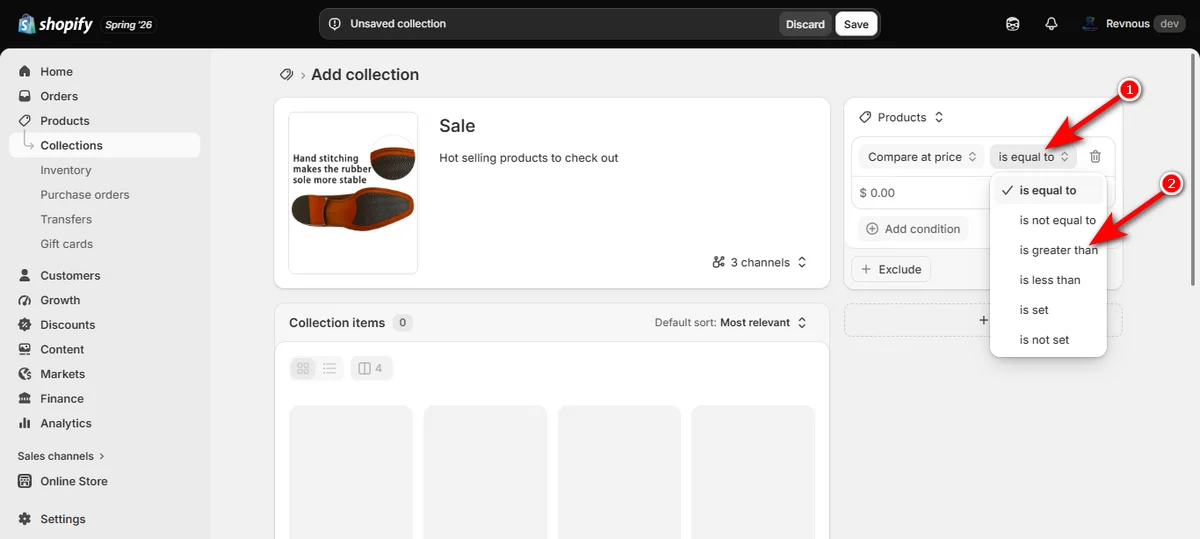The image size is (1200, 539).
Task: Click the Collection items count badge 0
Action: pos(402,323)
